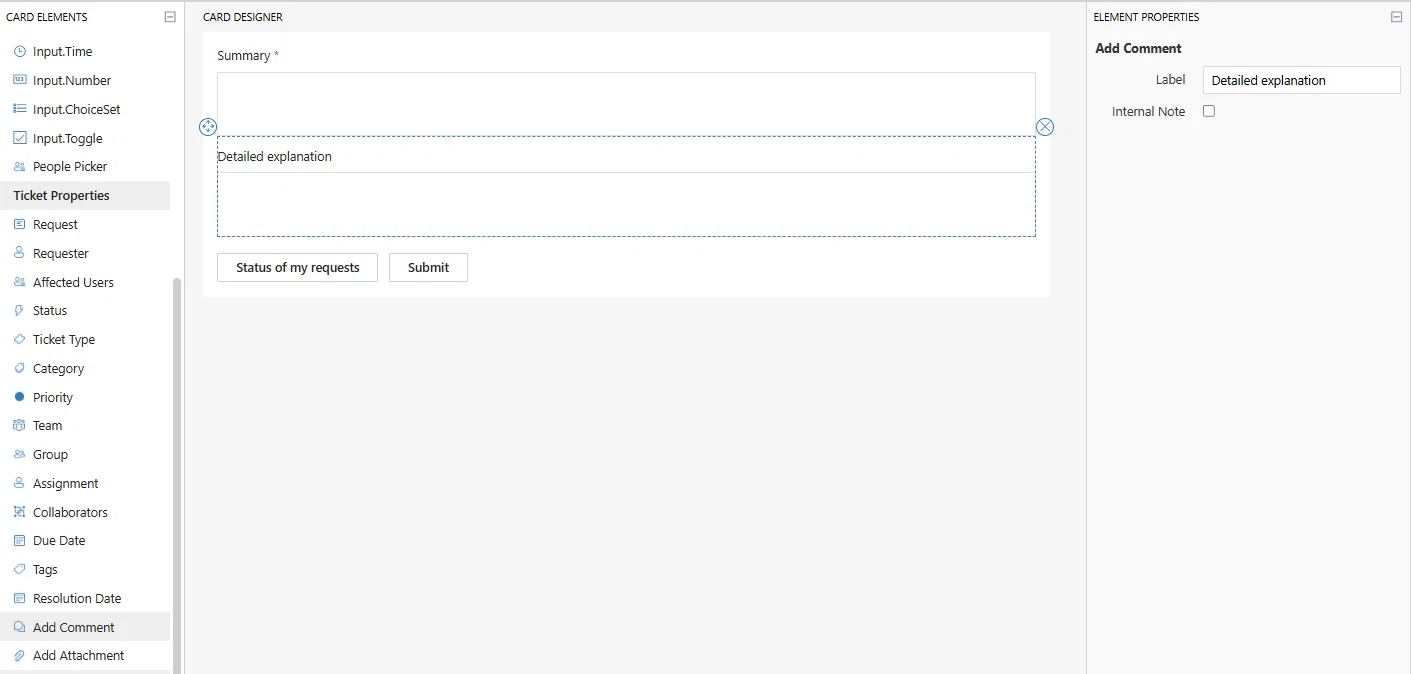Select the Input.Time label
1411x674 pixels.
[62, 51]
